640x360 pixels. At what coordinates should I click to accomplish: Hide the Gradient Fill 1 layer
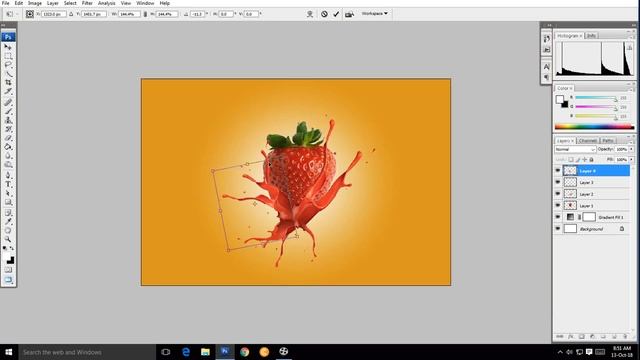pyautogui.click(x=558, y=217)
